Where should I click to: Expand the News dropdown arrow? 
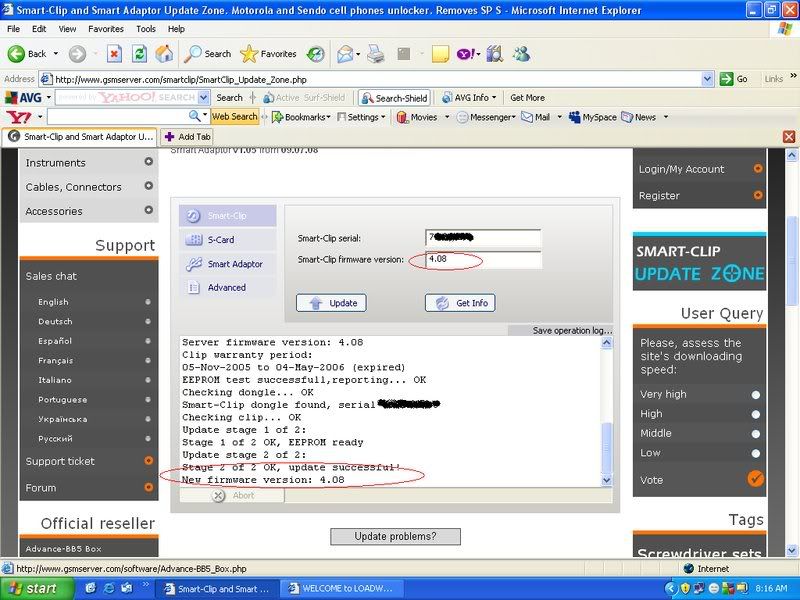(x=665, y=117)
